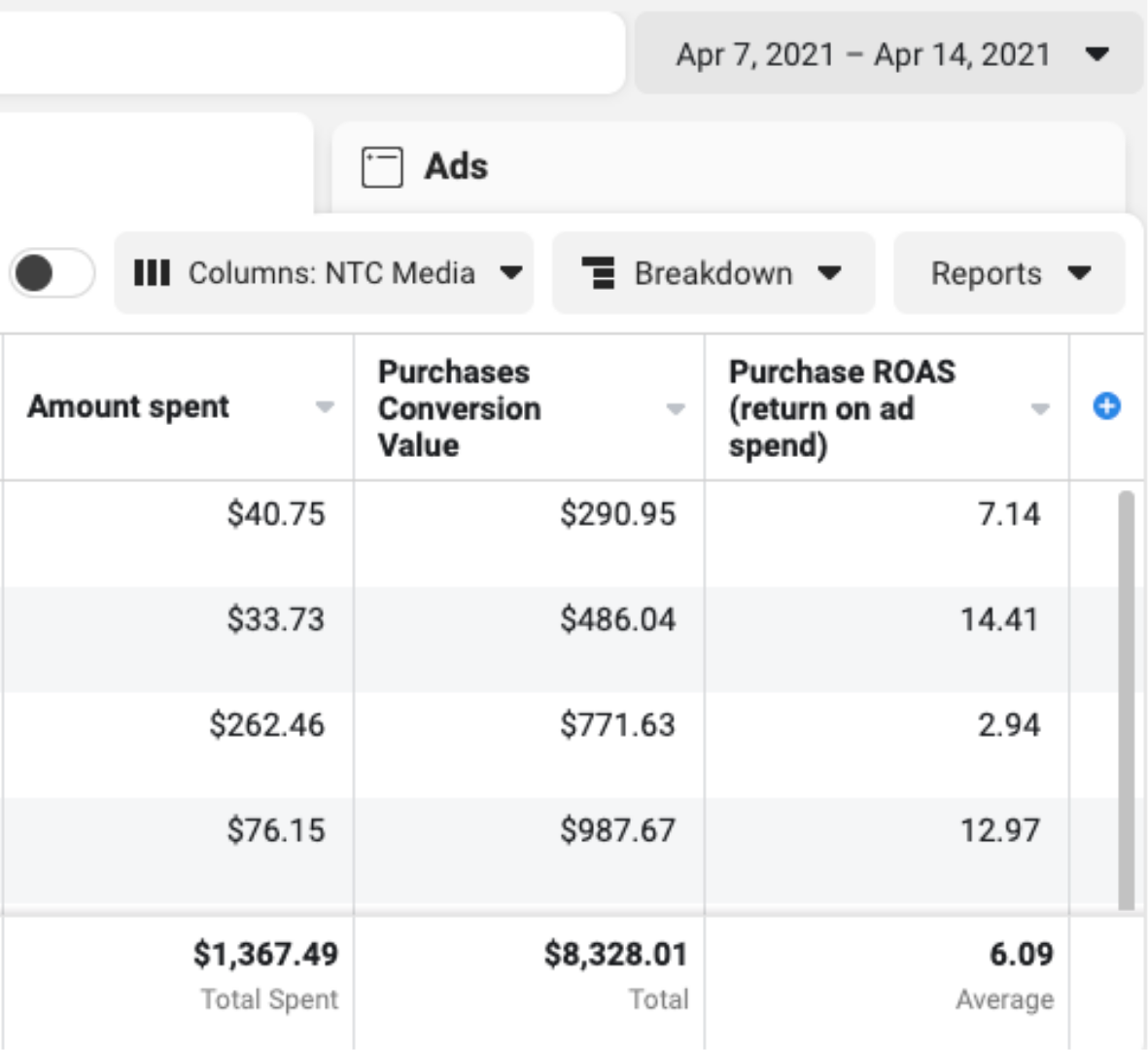
Task: Sort by the Amount spent column header
Action: (128, 406)
